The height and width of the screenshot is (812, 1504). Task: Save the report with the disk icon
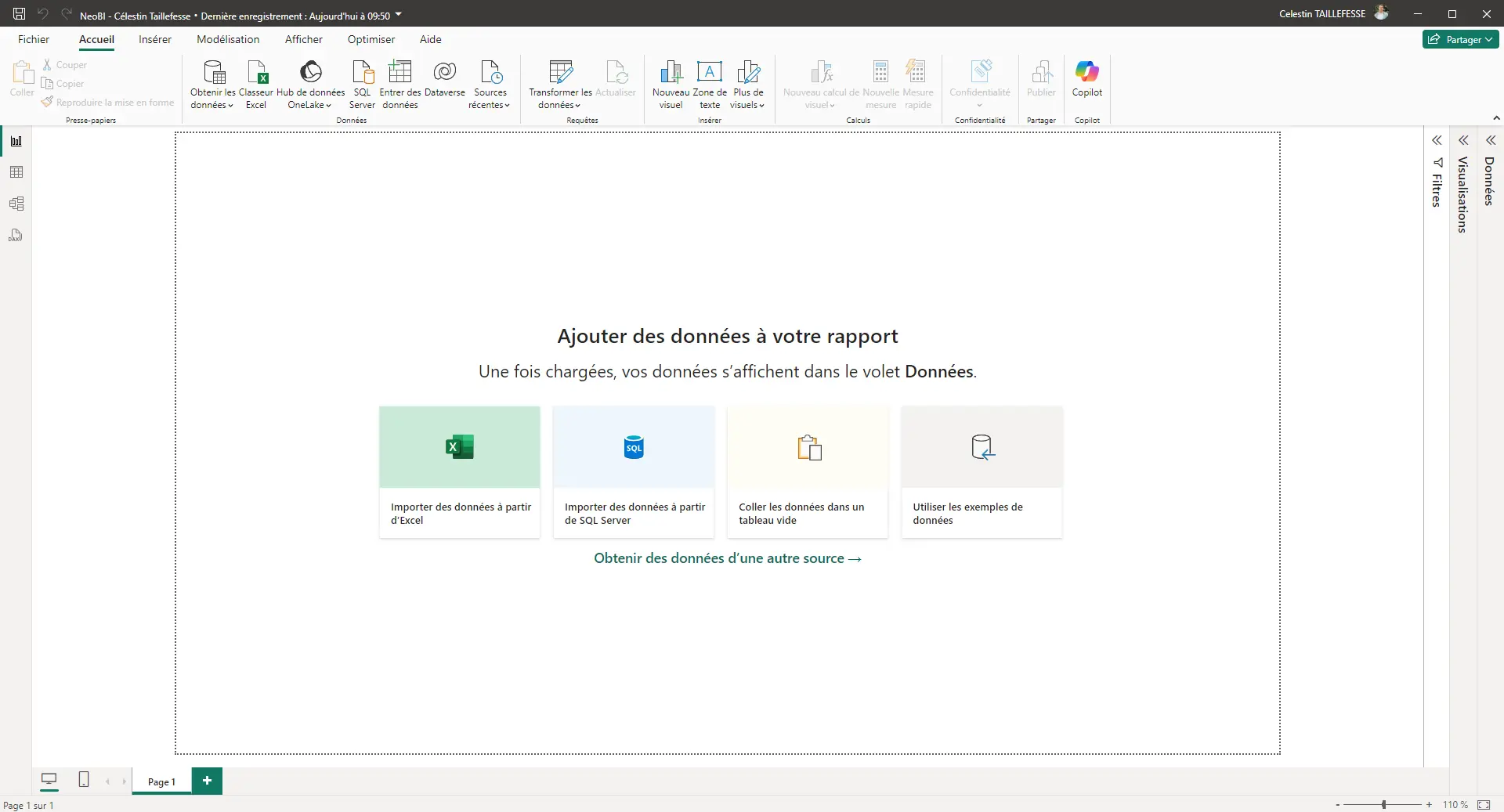(x=19, y=14)
